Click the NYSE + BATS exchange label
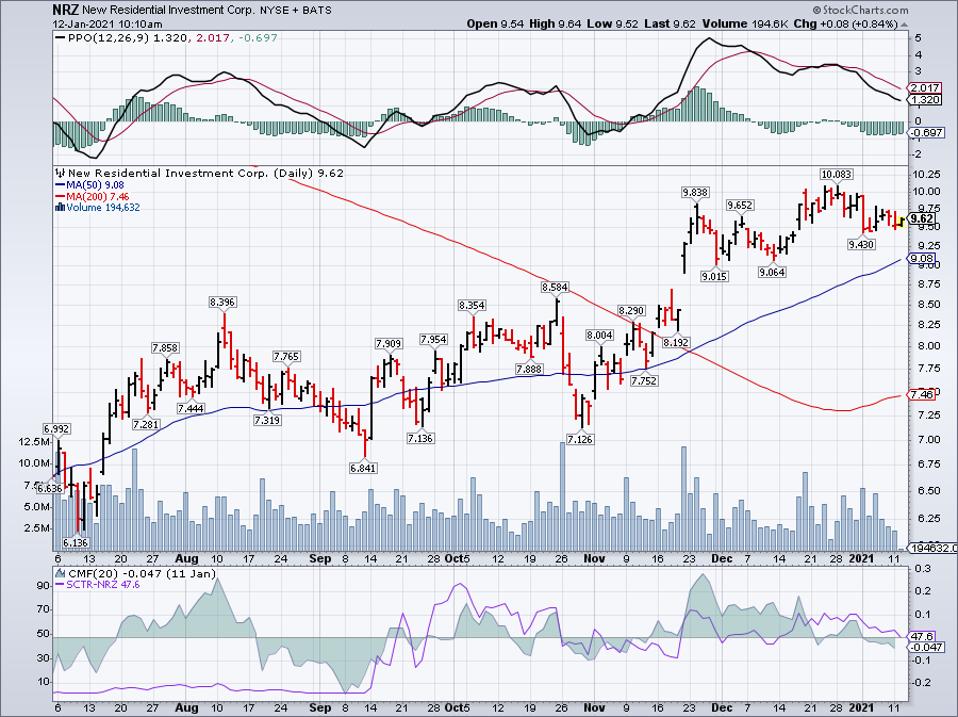The image size is (958, 717). click(296, 10)
